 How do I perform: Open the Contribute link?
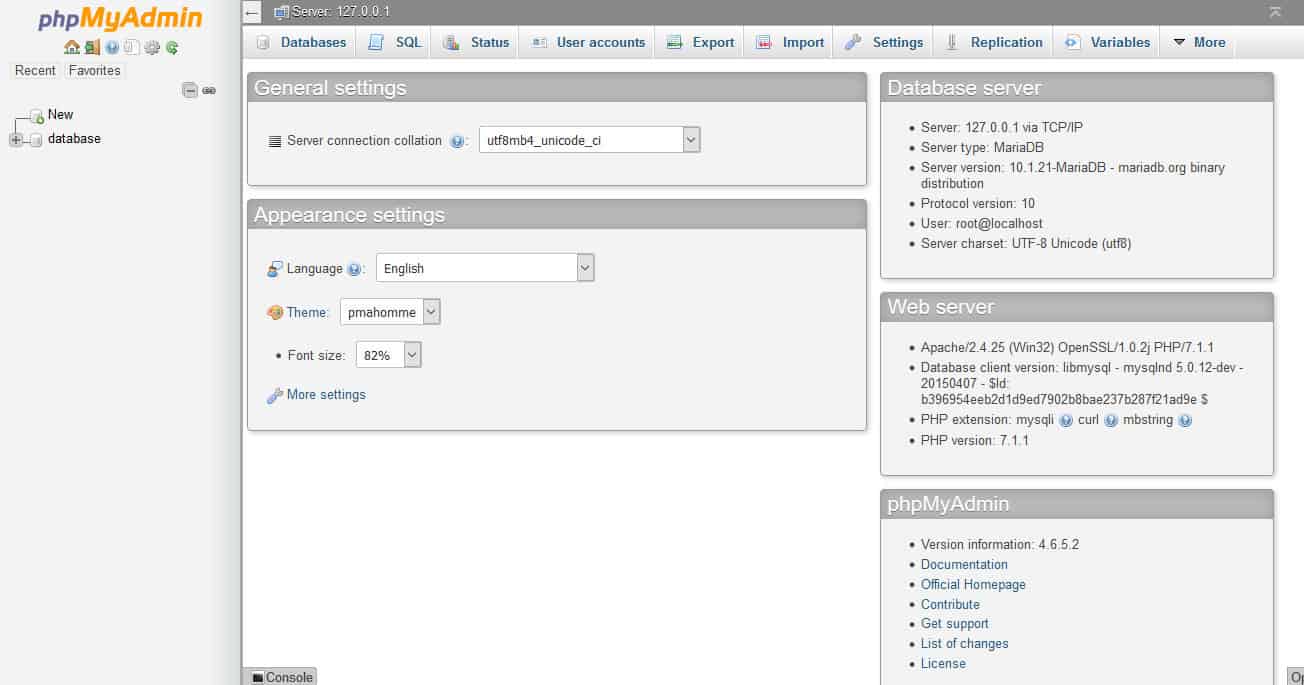(950, 605)
